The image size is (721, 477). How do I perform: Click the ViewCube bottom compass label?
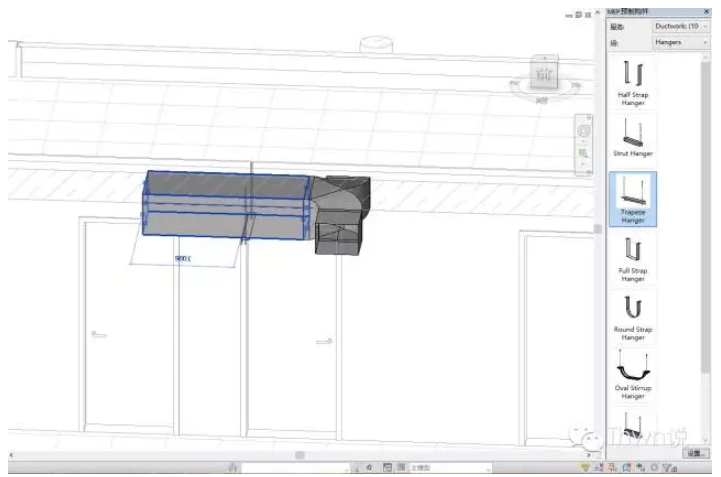543,100
